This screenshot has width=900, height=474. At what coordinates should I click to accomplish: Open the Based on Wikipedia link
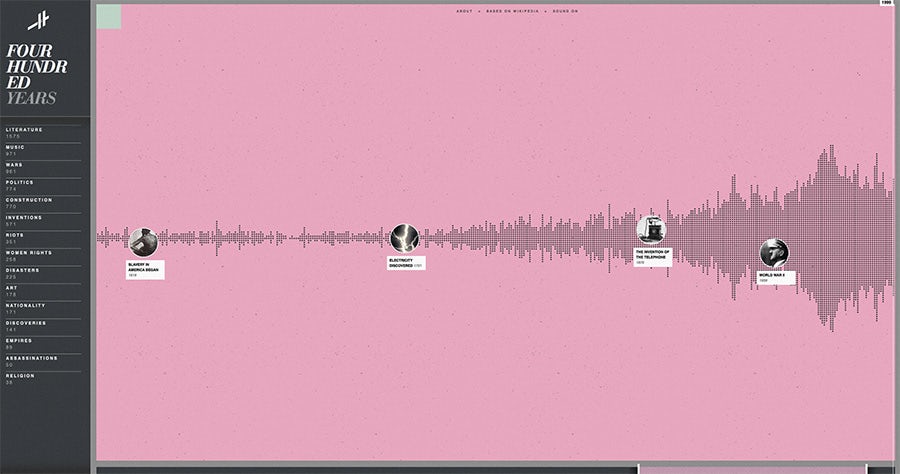(x=510, y=11)
